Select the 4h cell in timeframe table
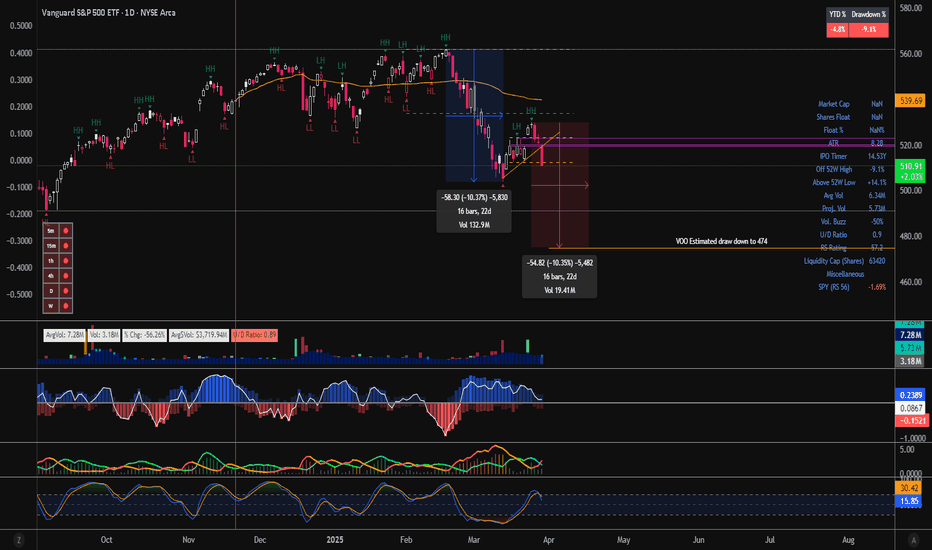This screenshot has height=550, width=932. click(x=51, y=276)
